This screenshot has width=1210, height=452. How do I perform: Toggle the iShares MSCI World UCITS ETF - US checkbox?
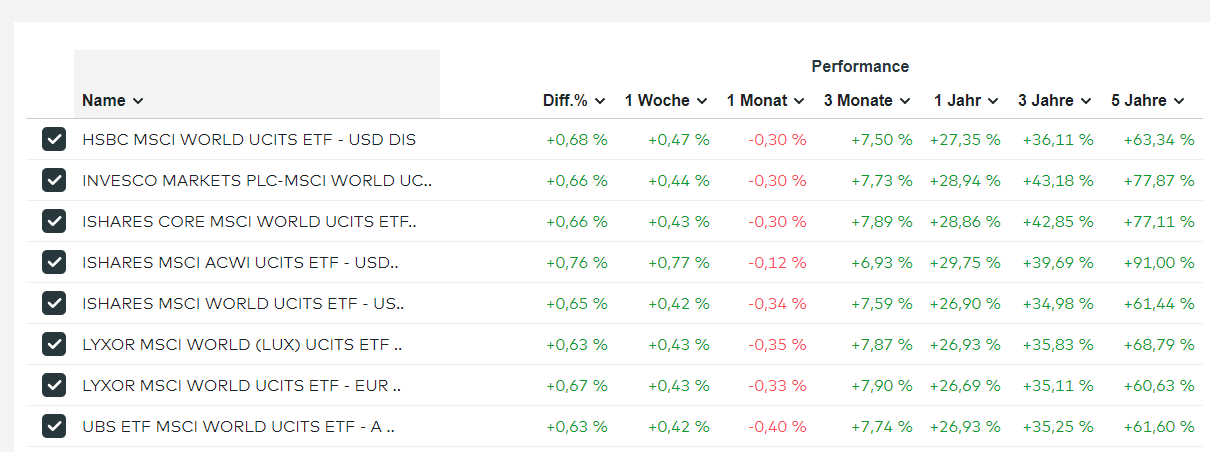pos(54,303)
